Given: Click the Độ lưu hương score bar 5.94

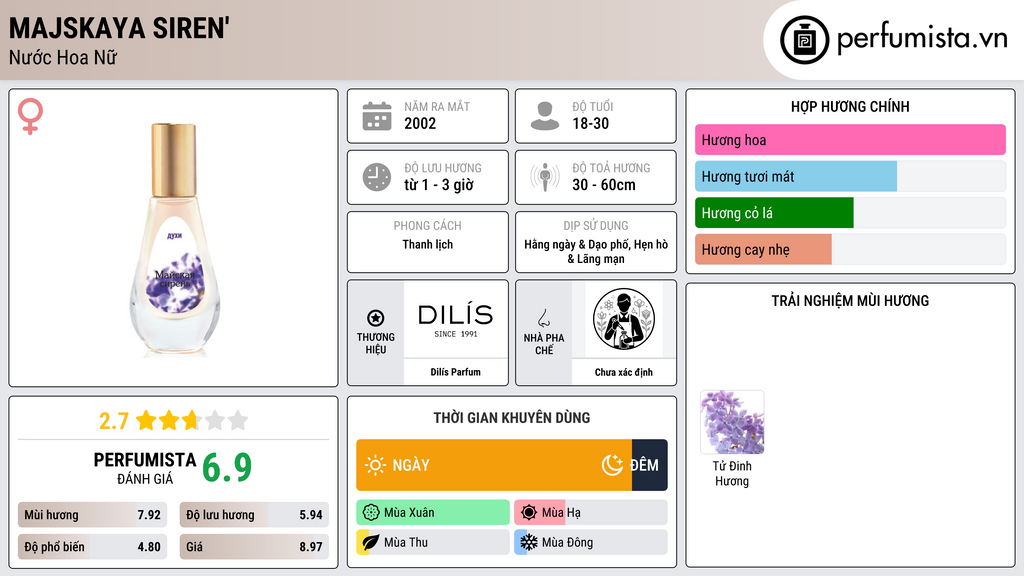Looking at the screenshot, I should tap(254, 515).
